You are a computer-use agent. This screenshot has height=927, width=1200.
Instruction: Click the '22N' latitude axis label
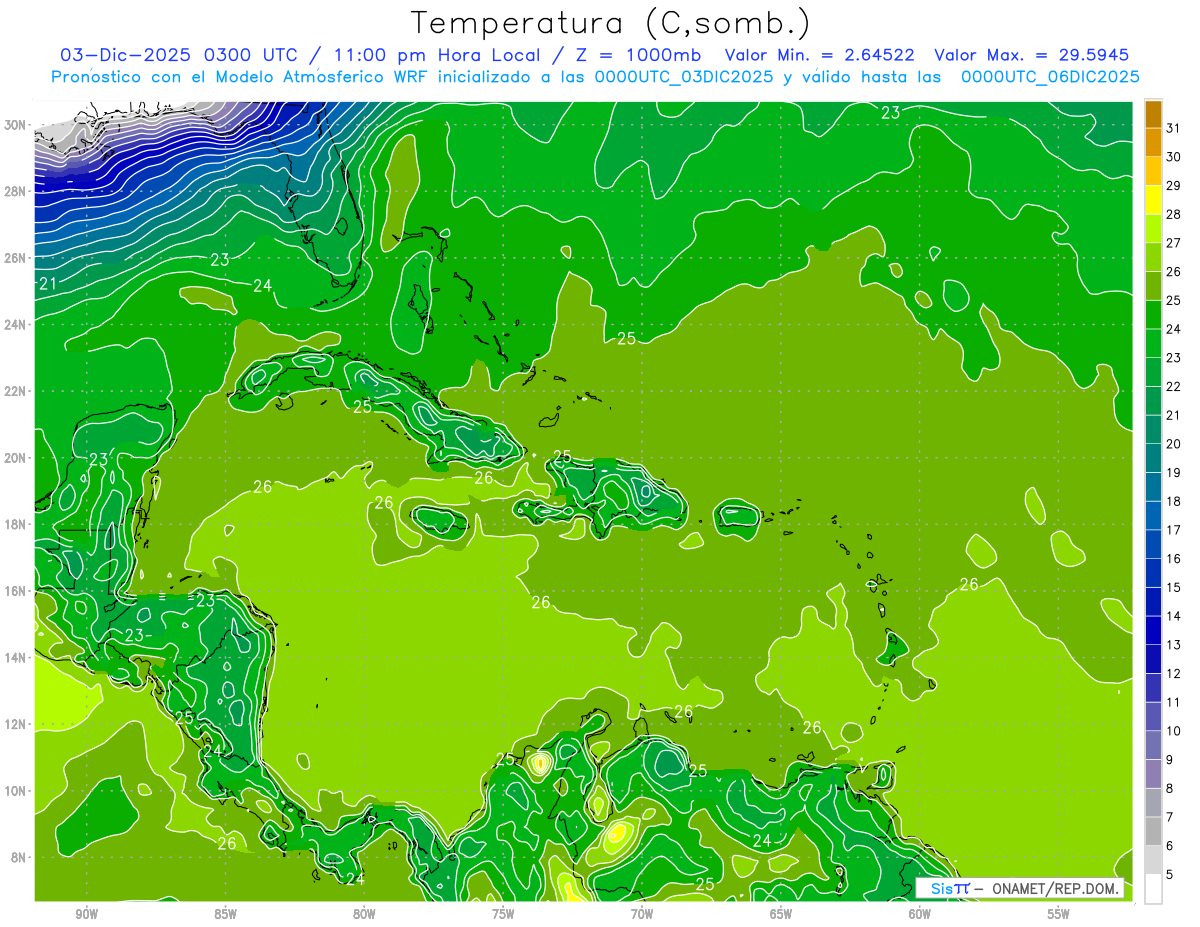click(x=17, y=391)
